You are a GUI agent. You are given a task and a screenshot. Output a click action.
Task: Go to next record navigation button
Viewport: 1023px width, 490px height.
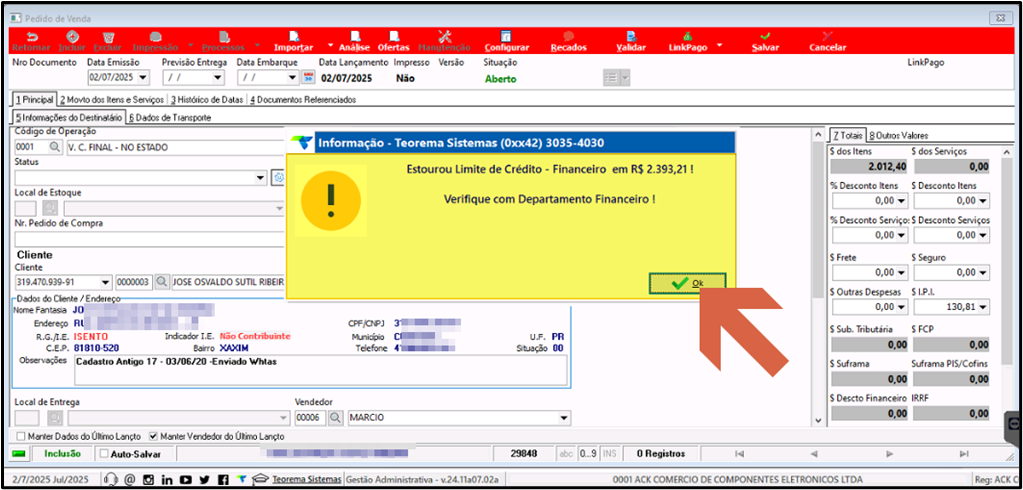coord(889,453)
